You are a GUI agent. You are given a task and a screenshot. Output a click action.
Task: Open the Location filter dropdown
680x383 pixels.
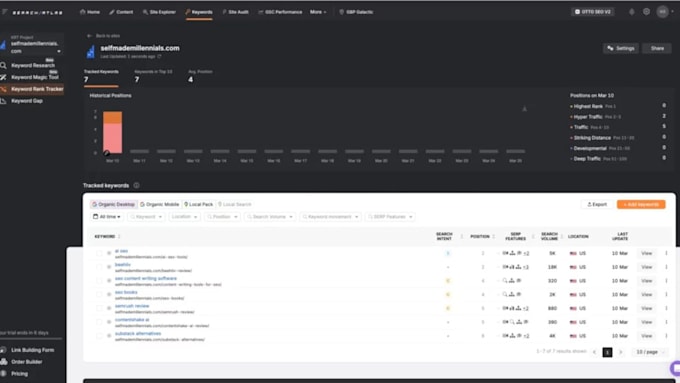pos(184,216)
